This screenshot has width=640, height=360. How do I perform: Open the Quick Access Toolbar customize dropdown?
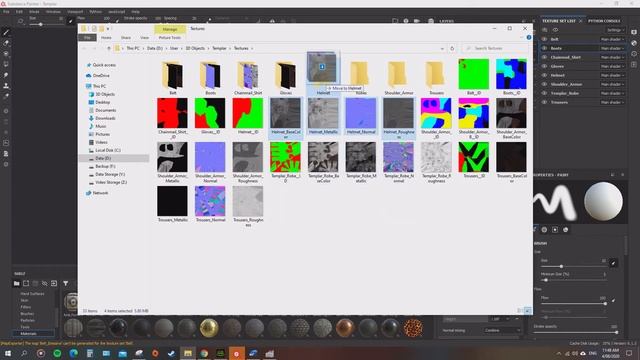click(108, 29)
